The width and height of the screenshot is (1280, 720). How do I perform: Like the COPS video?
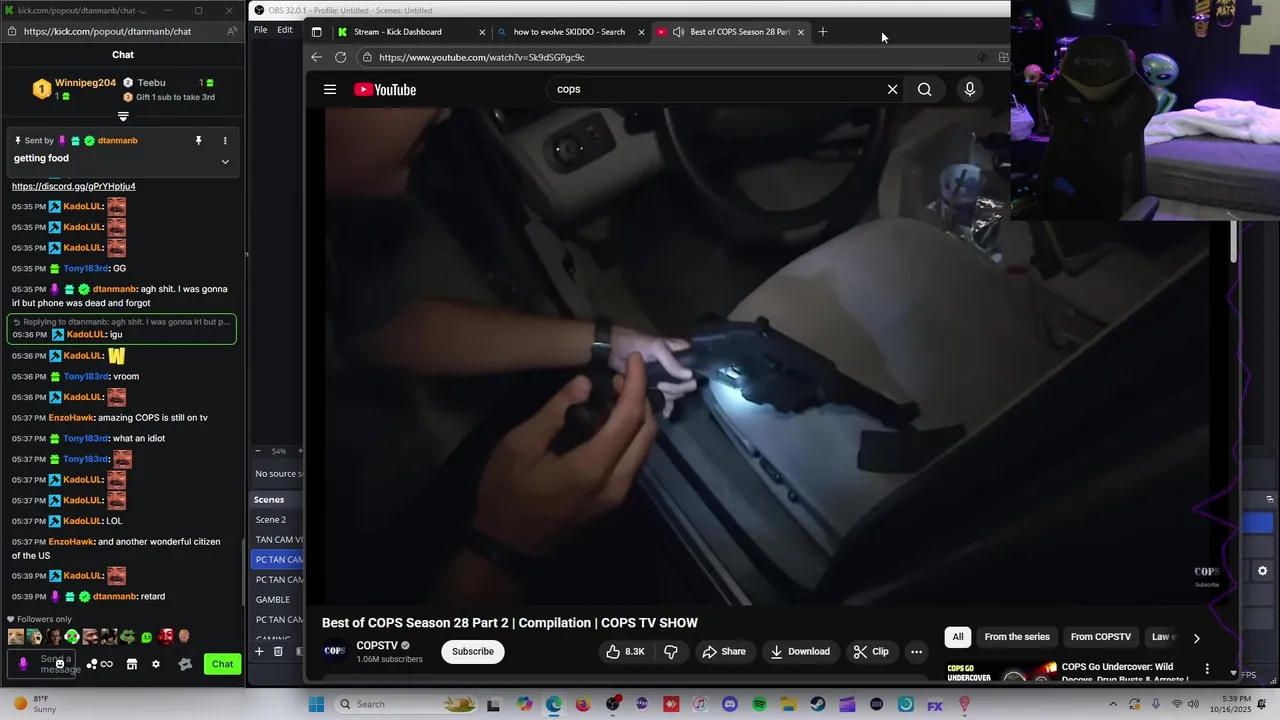(x=625, y=651)
